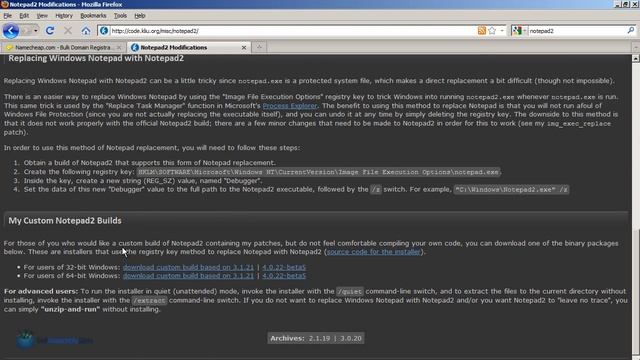Image resolution: width=640 pixels, height=360 pixels.
Task: Open the File menu
Action: (x=8, y=16)
